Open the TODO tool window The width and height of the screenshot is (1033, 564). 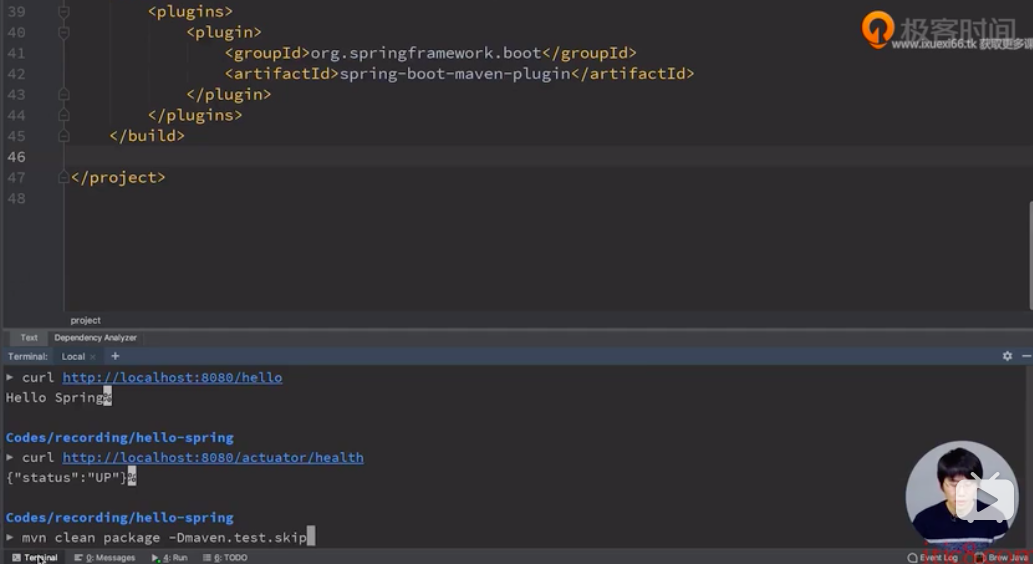pos(225,557)
